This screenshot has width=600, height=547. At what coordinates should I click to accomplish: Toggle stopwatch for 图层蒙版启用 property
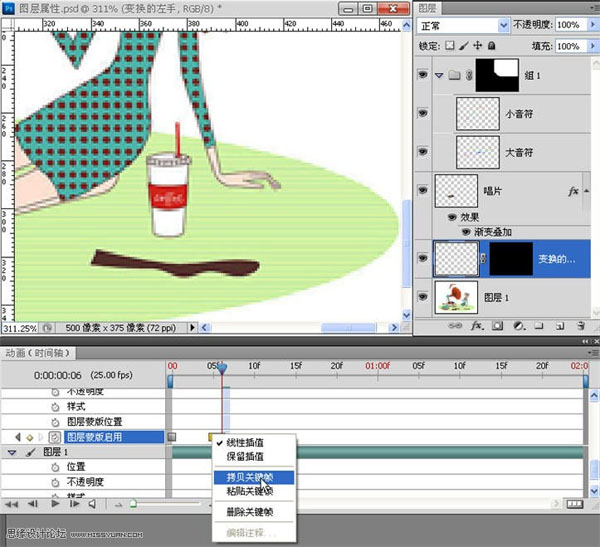(55, 437)
